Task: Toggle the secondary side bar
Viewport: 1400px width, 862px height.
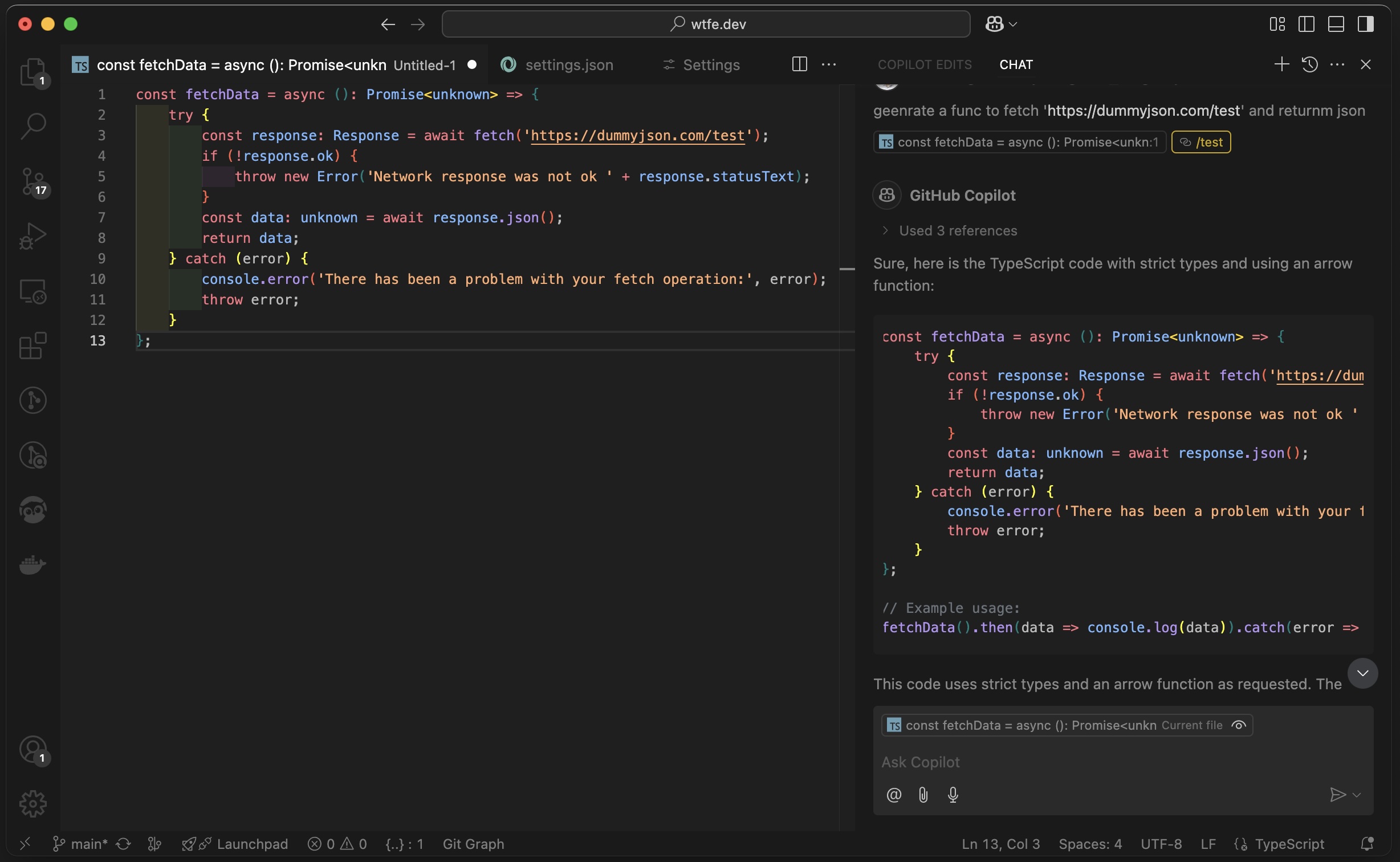Action: [1365, 24]
